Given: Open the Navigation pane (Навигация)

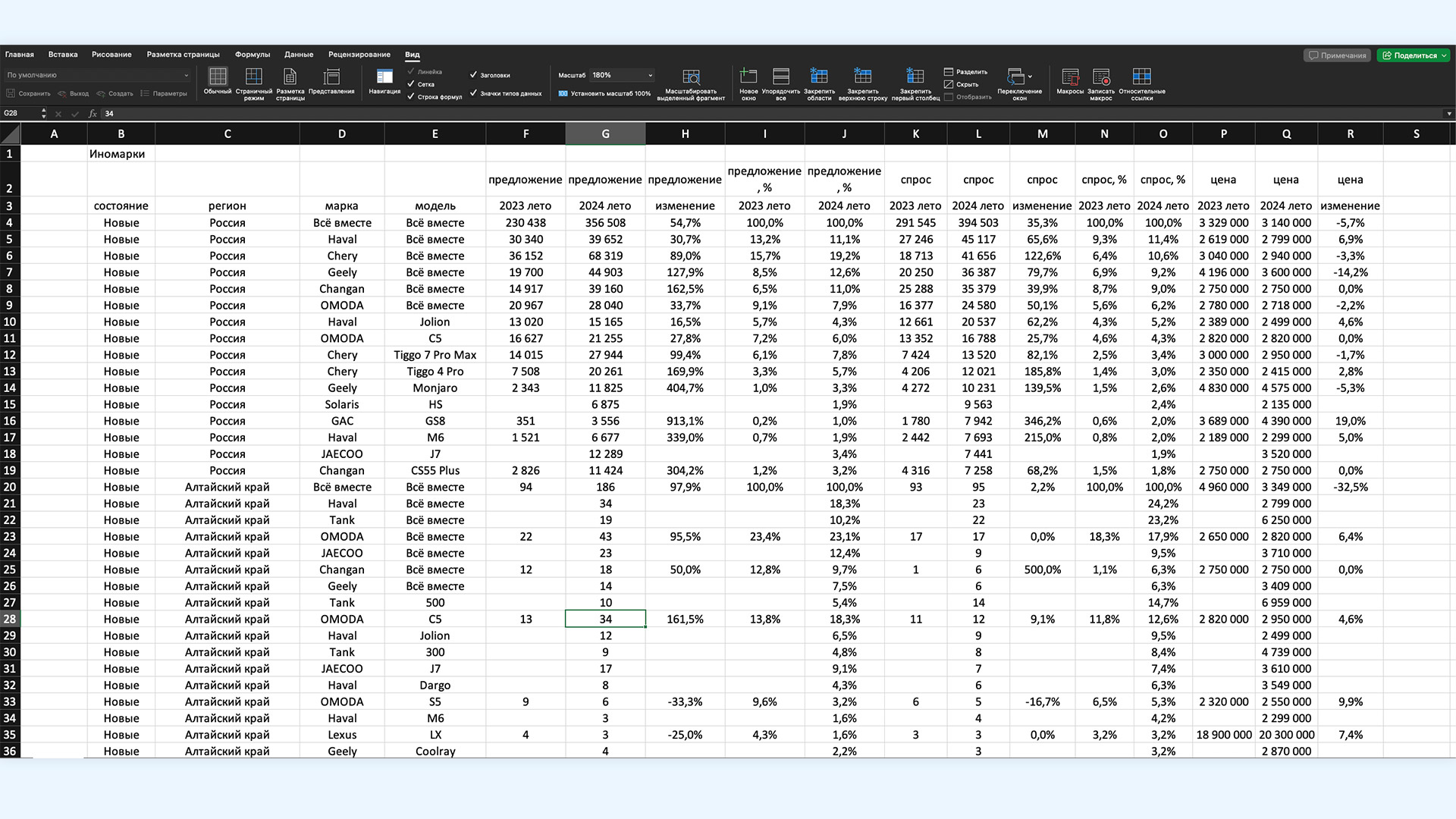Looking at the screenshot, I should pyautogui.click(x=384, y=82).
